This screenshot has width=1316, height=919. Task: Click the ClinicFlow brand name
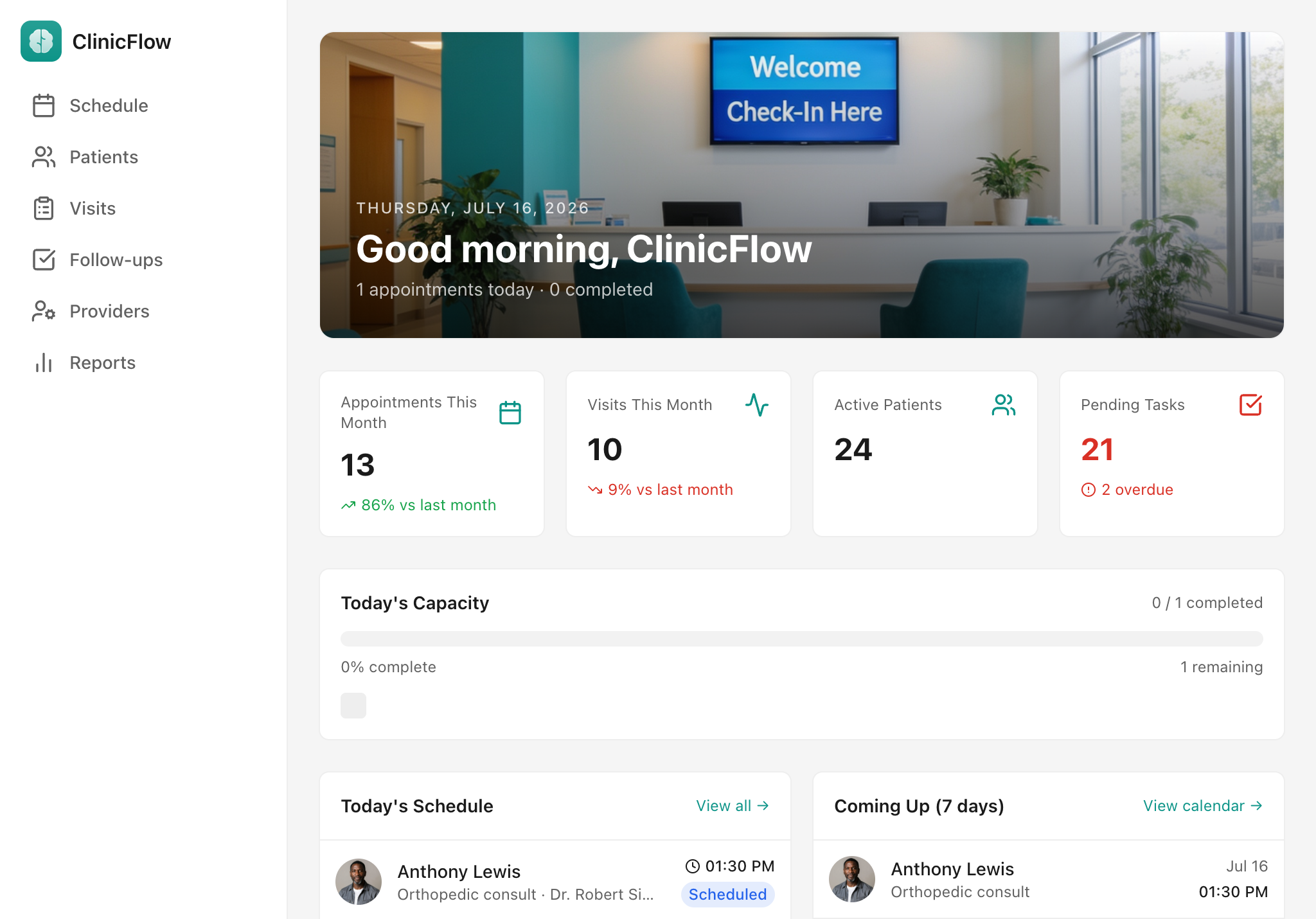pos(121,42)
